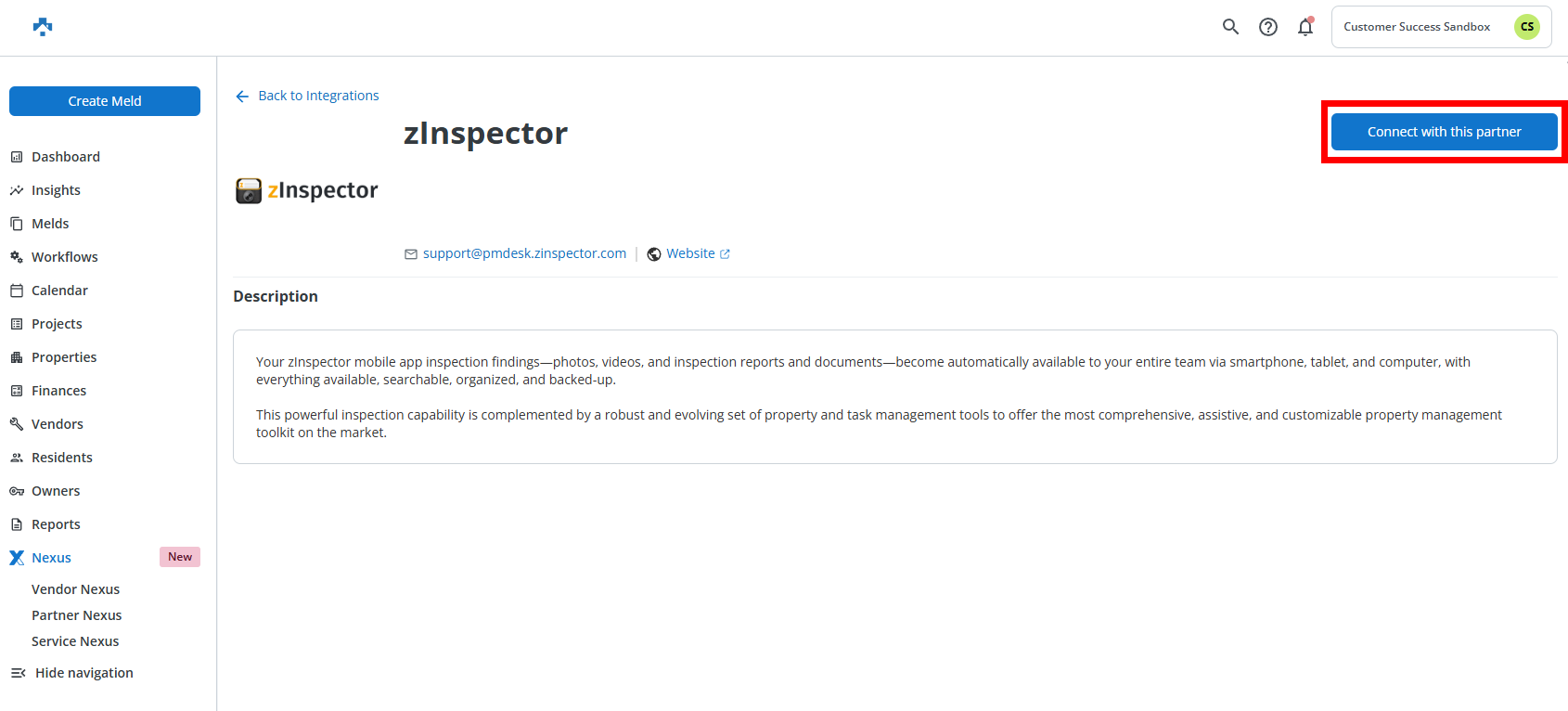Open search with the magnifier icon
Image resolution: width=1568 pixels, height=711 pixels.
pos(1230,27)
